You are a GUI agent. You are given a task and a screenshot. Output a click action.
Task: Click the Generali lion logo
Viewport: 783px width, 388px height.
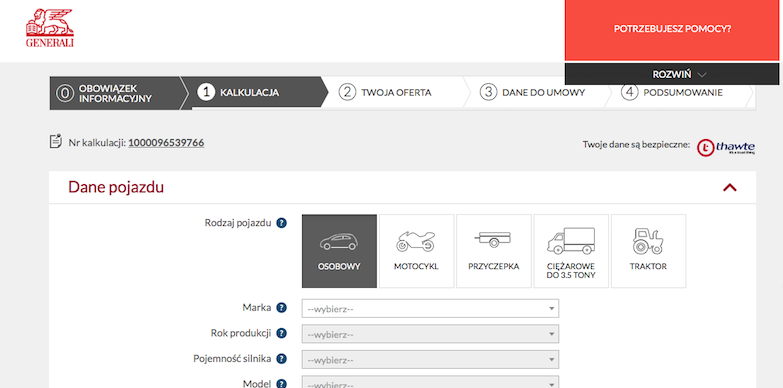click(x=49, y=28)
